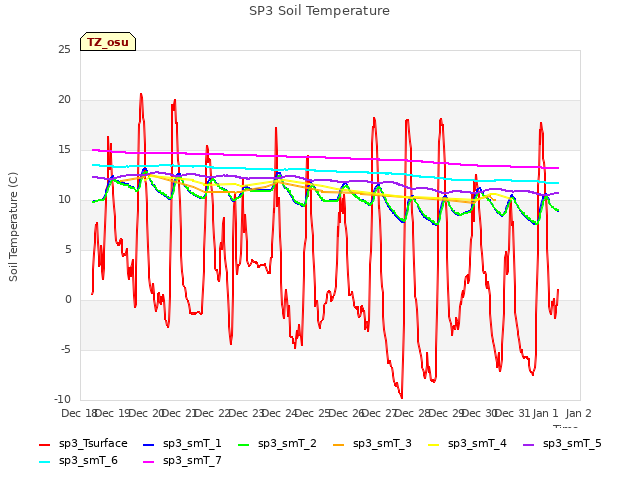Image resolution: width=640 pixels, height=480 pixels.
Task: Toggle the sp3_smT_3 legend entry
Action: [x=372, y=443]
